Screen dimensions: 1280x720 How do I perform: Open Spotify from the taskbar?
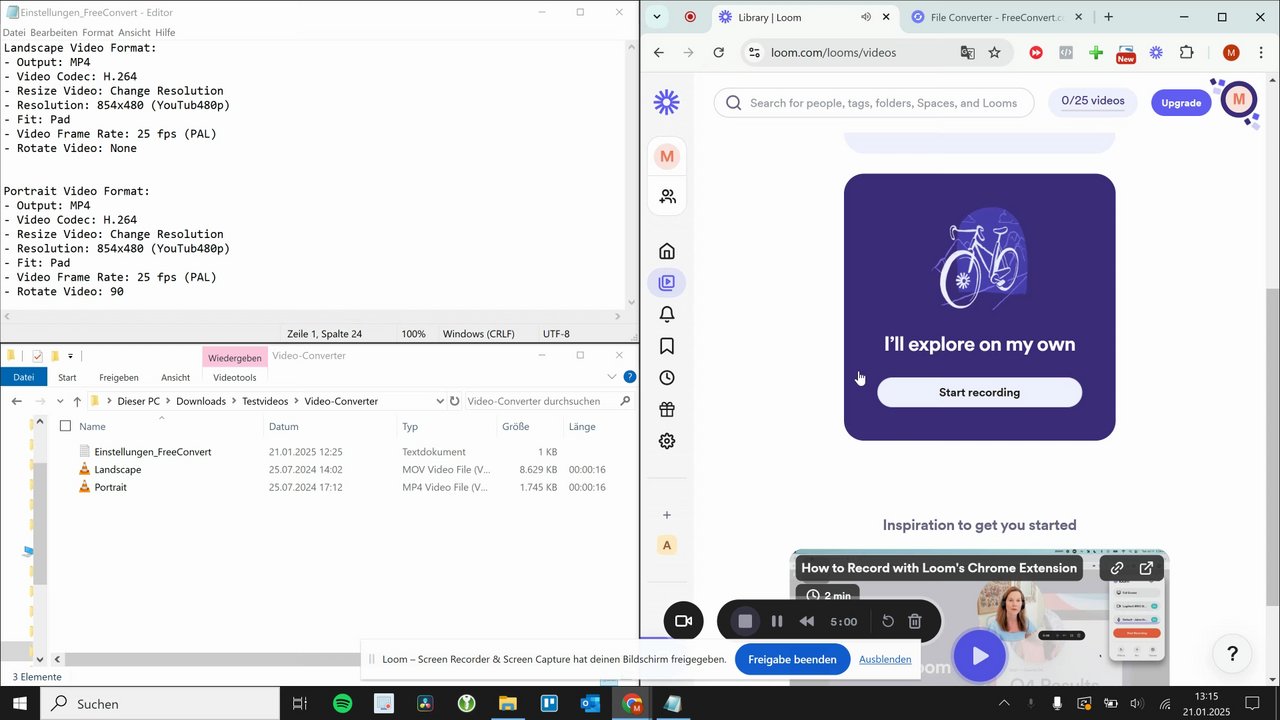coord(342,704)
